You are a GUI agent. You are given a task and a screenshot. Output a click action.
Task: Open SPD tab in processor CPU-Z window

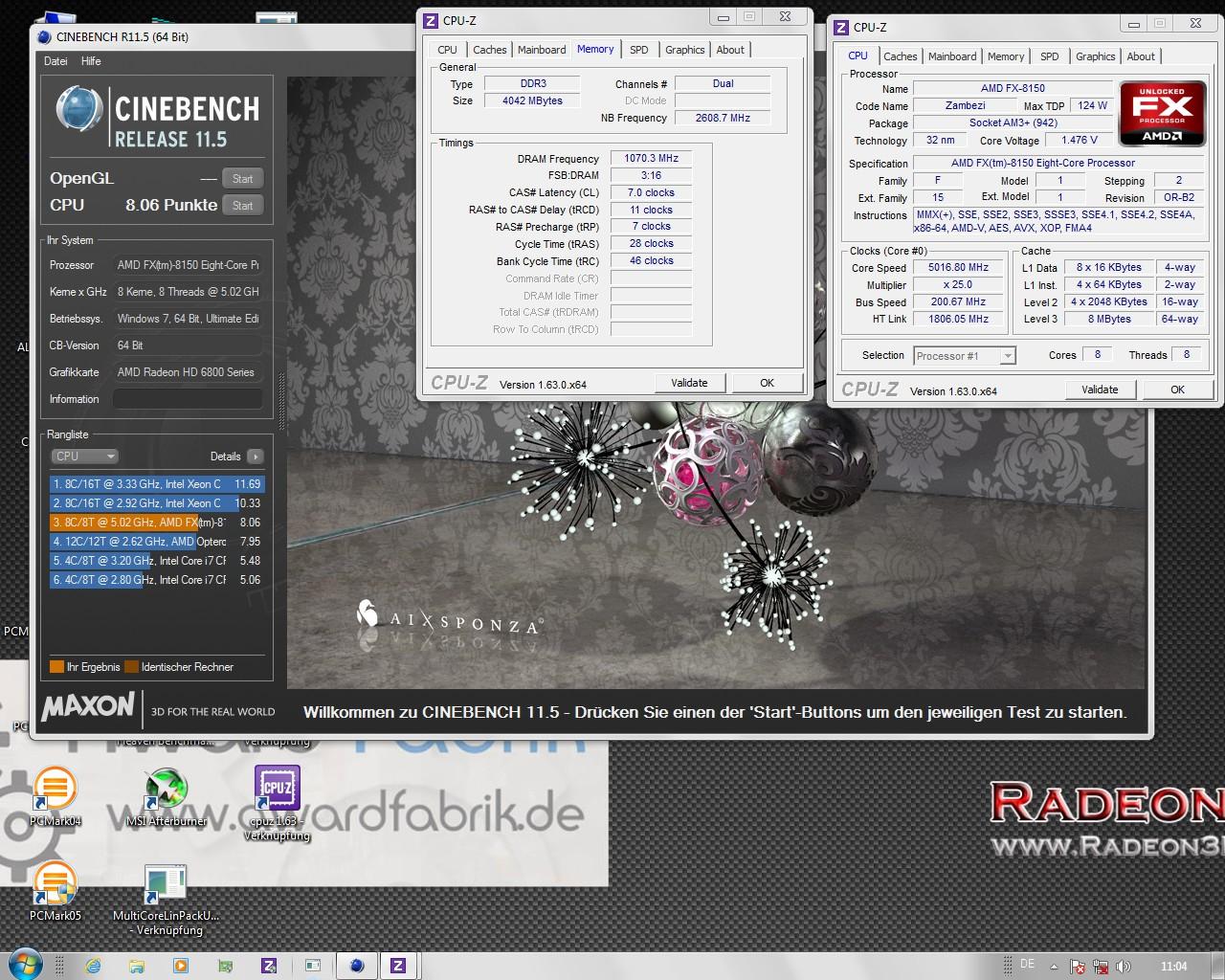(1050, 56)
